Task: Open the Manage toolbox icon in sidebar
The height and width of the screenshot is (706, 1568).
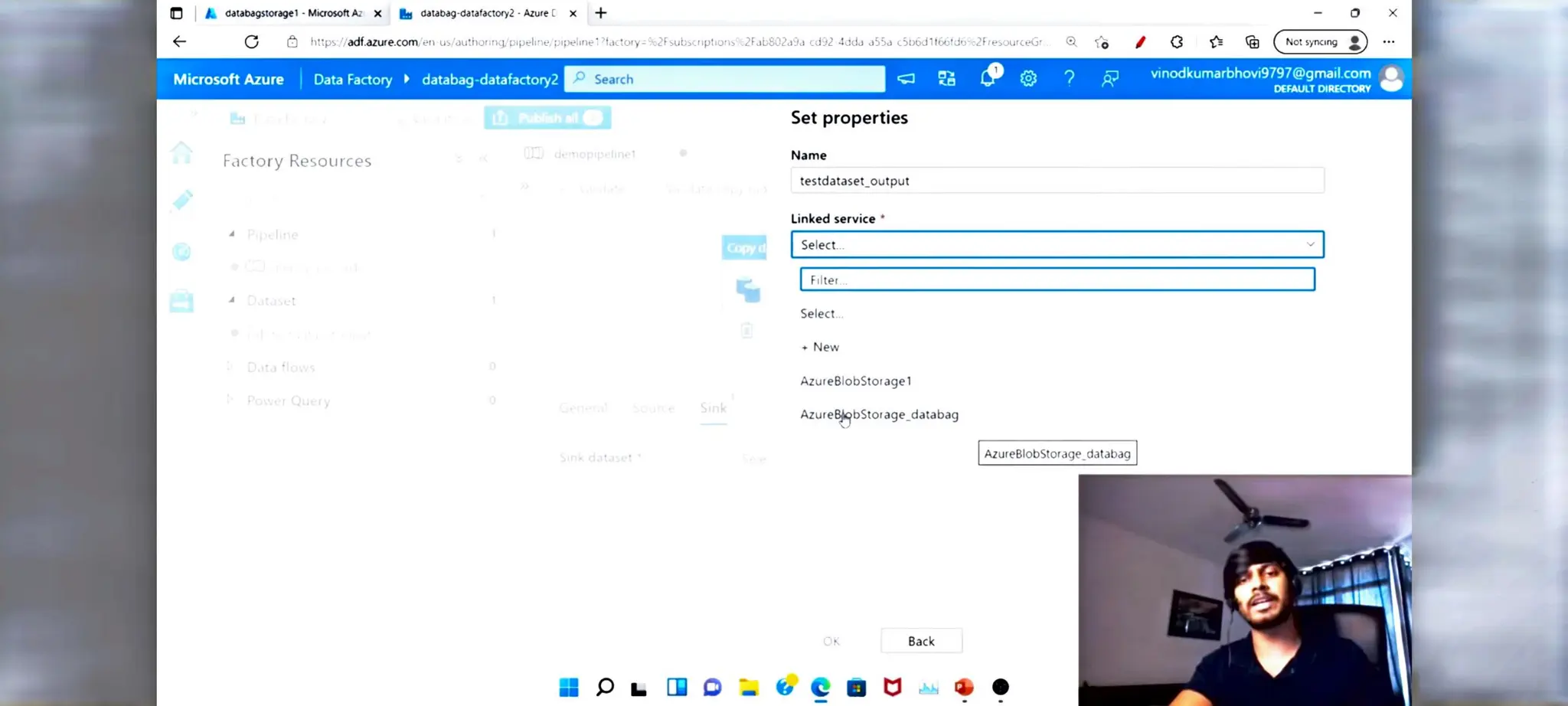Action: (x=181, y=301)
